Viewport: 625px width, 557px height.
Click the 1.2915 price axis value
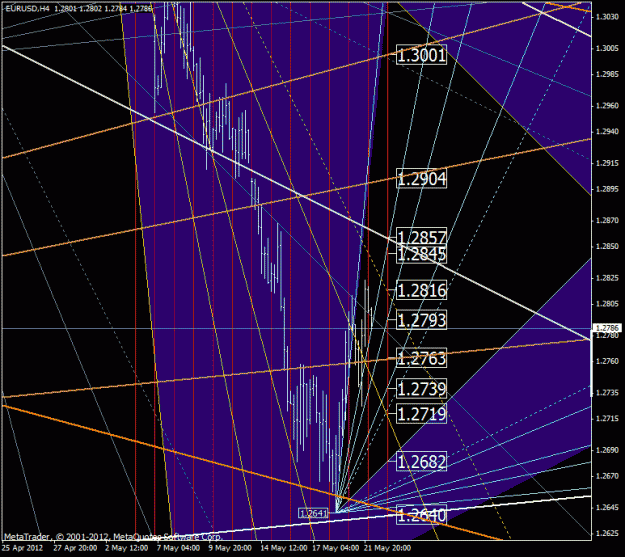(x=607, y=163)
